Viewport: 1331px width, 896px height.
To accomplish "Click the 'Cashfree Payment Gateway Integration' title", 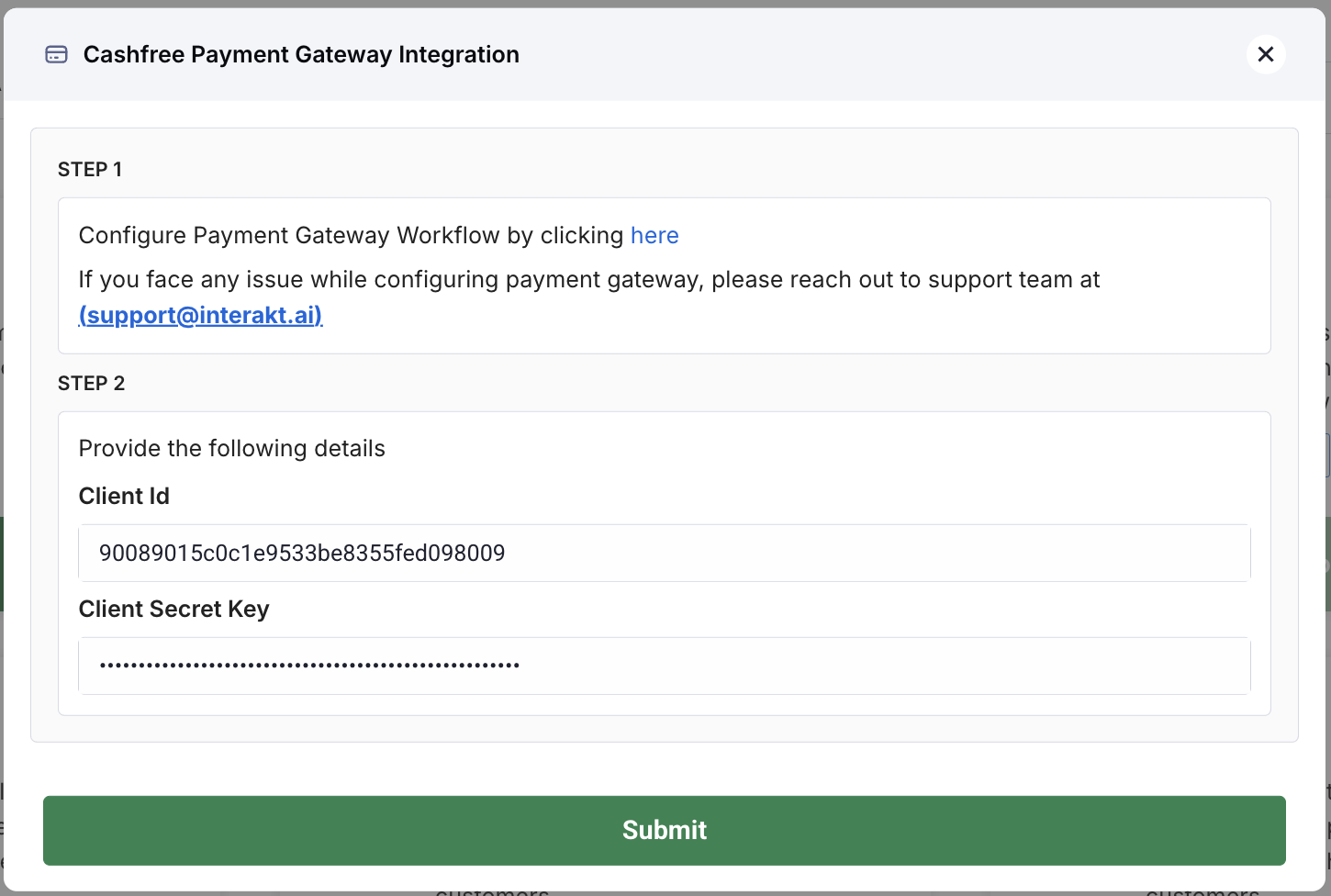I will click(x=301, y=55).
